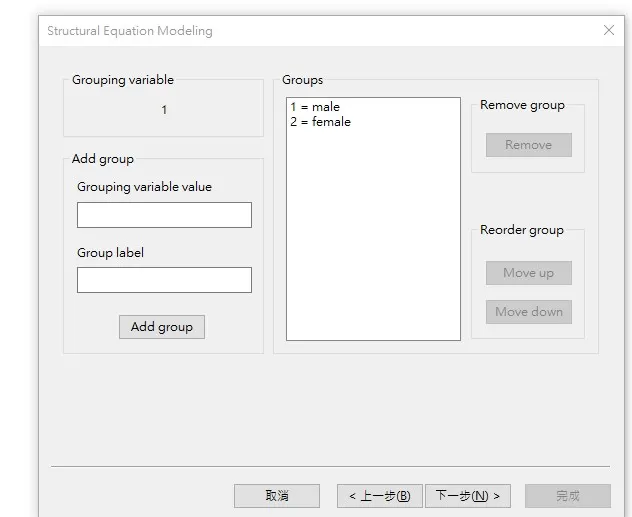This screenshot has width=632, height=517.
Task: Click the 'Grouping variable value' field label
Action: coord(144,187)
